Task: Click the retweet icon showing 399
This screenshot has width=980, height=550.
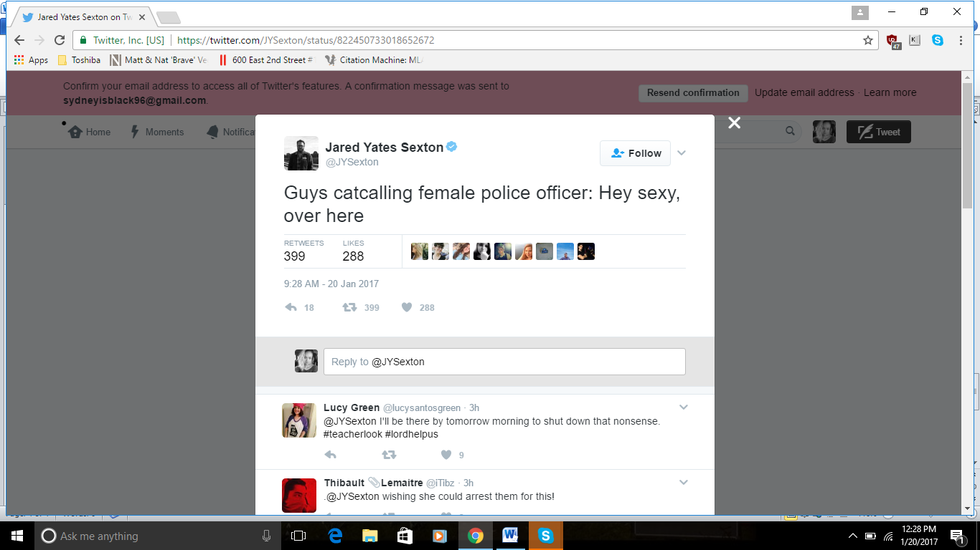Action: (x=349, y=308)
